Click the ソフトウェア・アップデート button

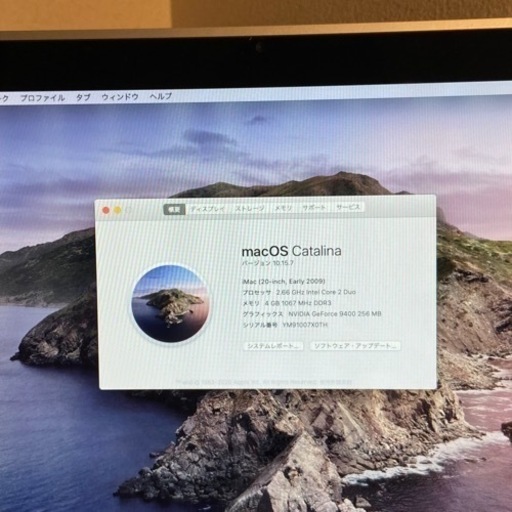[x=355, y=346]
